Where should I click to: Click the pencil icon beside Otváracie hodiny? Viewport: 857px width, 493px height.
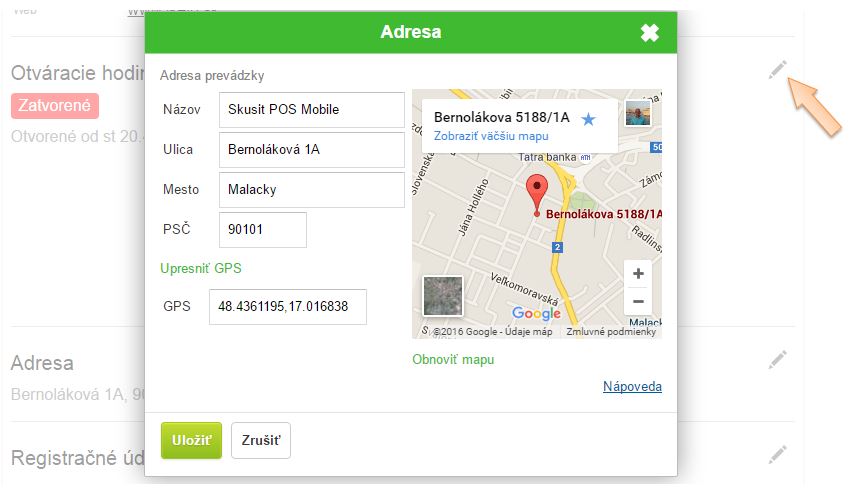click(777, 70)
